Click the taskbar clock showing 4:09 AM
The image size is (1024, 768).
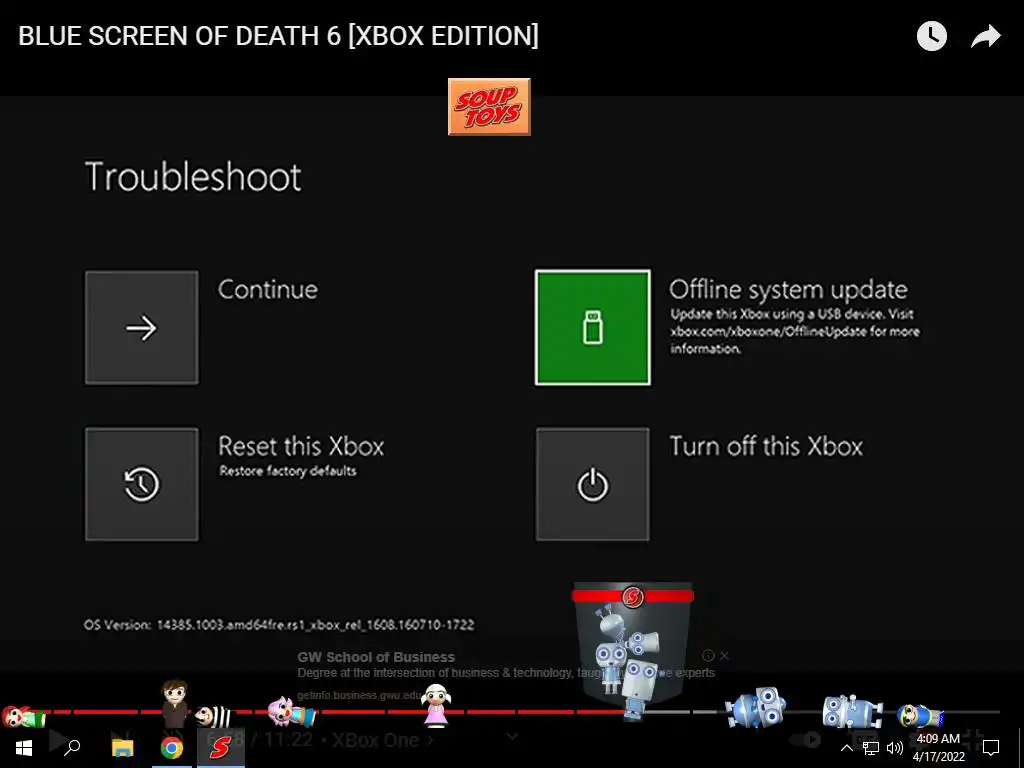[x=938, y=748]
